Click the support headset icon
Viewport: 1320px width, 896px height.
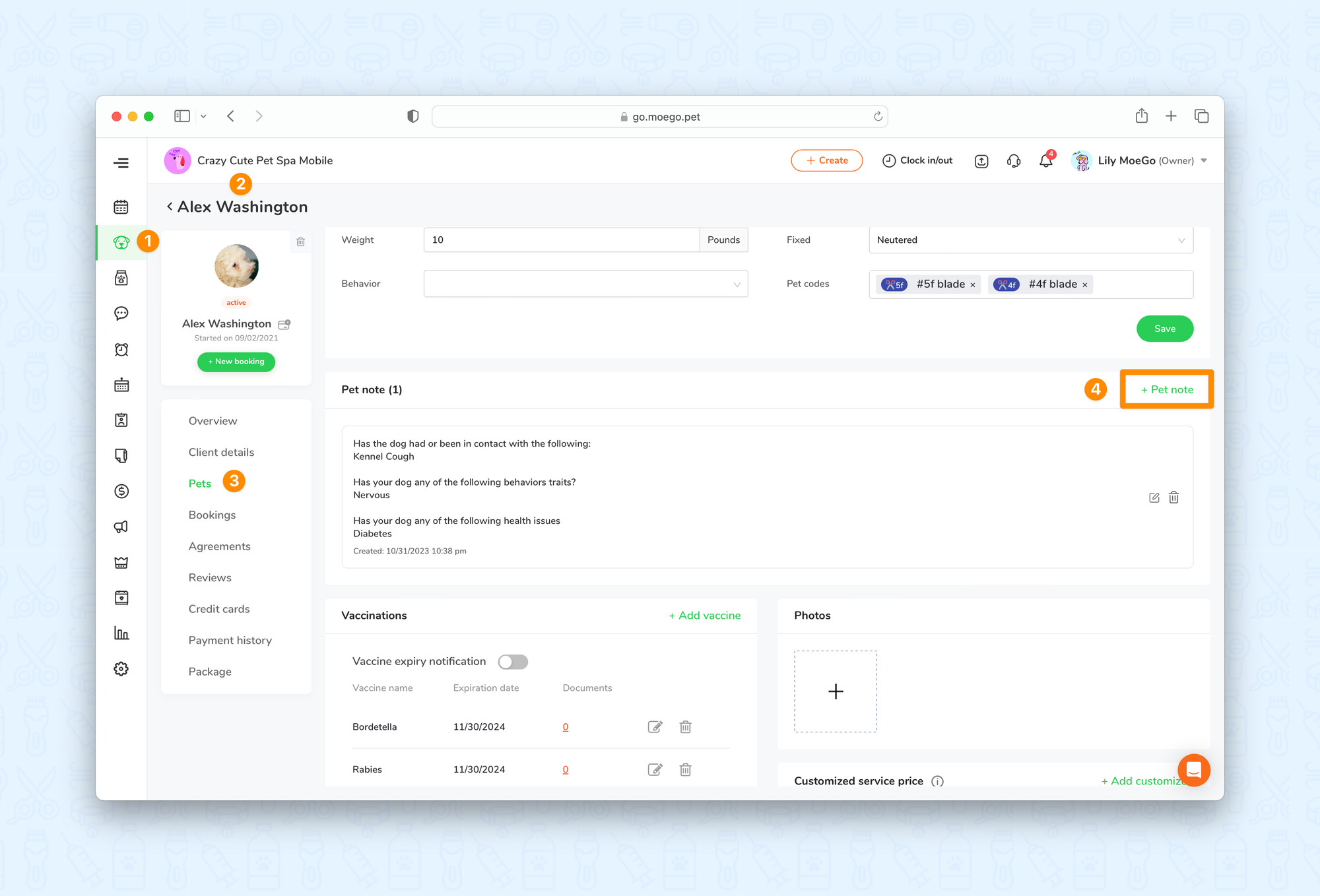pyautogui.click(x=1014, y=161)
